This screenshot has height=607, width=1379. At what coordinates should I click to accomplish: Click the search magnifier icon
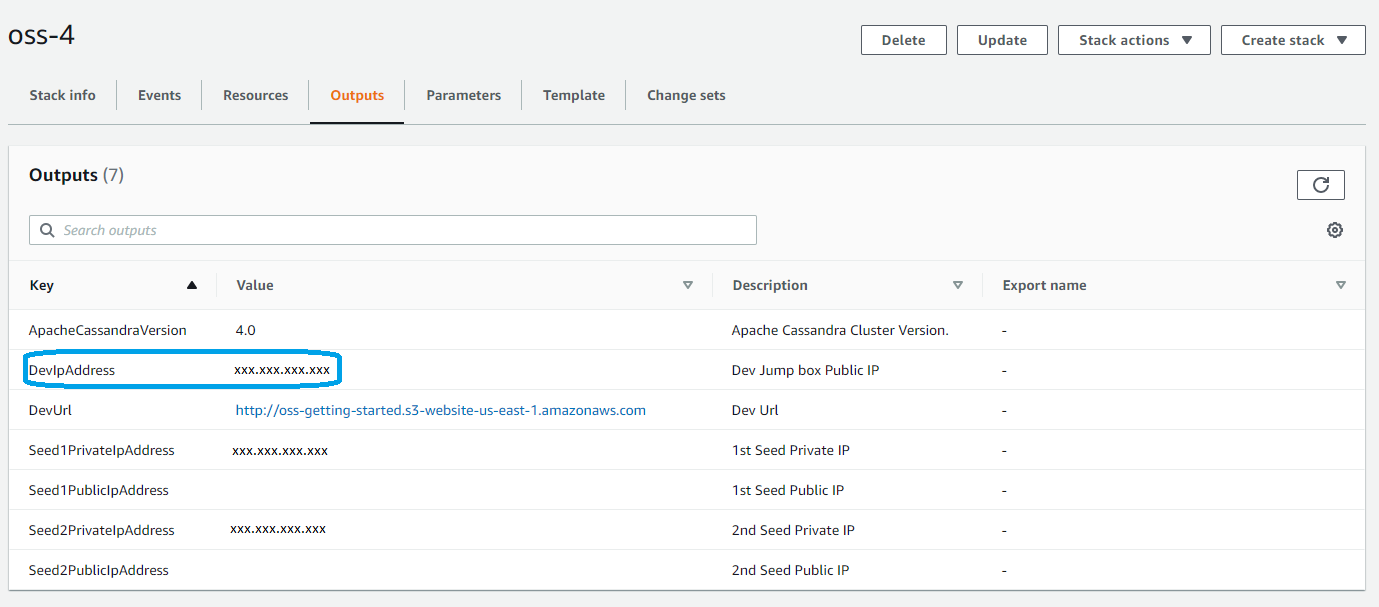click(47, 230)
